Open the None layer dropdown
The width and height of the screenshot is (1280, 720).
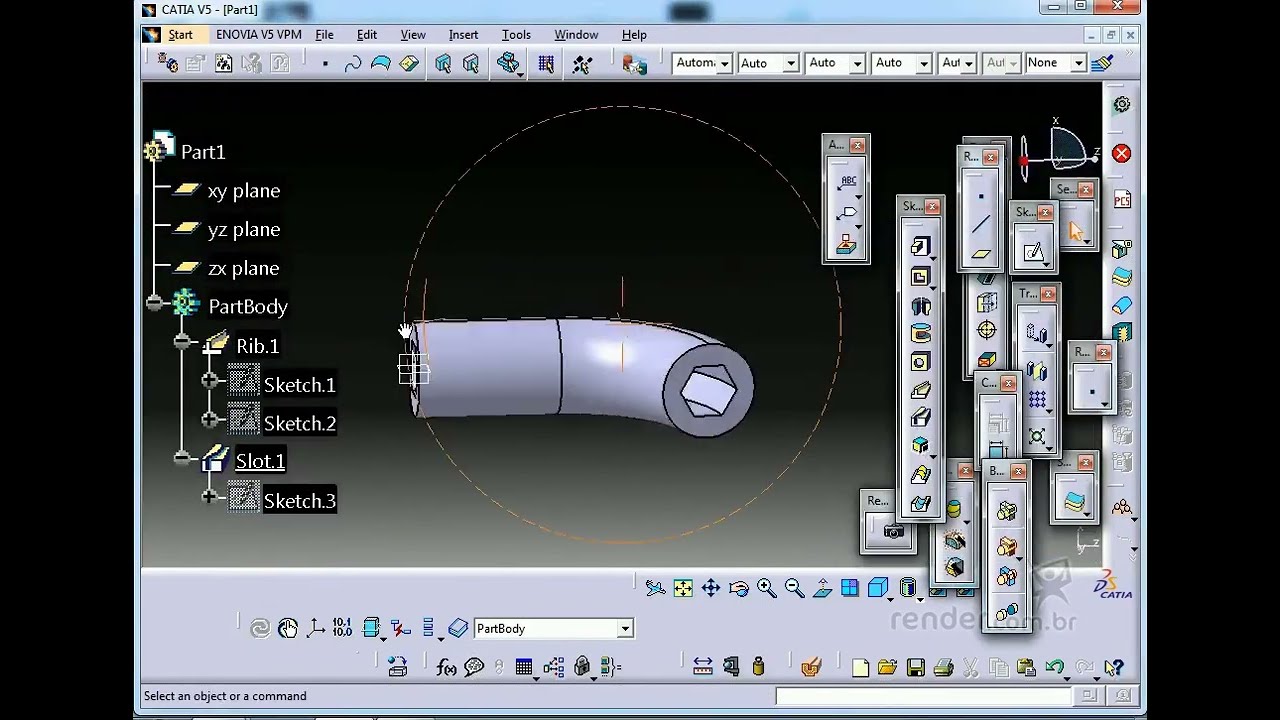[x=1079, y=63]
